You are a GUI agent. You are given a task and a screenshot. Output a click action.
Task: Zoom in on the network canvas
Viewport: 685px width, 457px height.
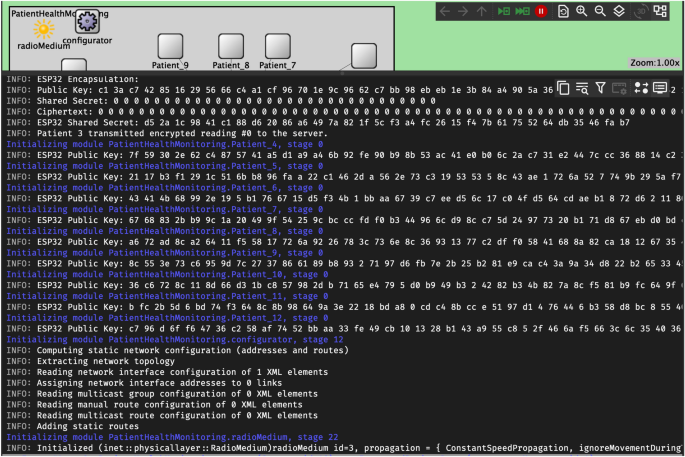pyautogui.click(x=581, y=11)
